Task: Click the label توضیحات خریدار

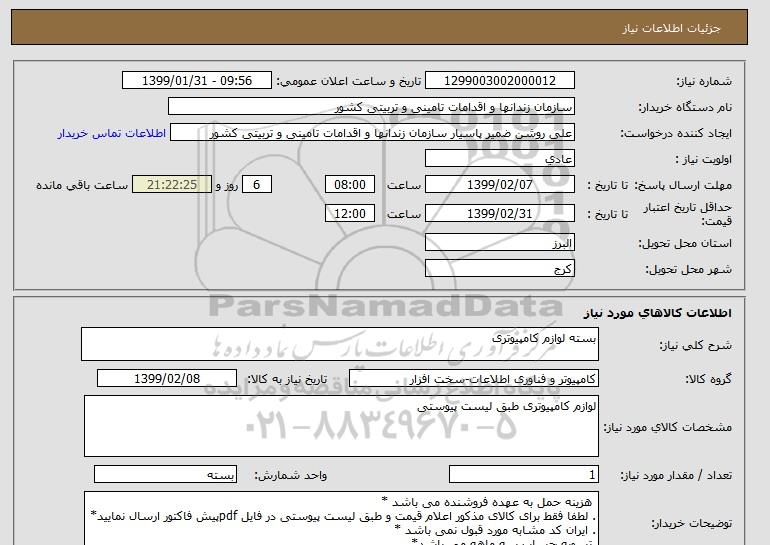Action: (692, 523)
